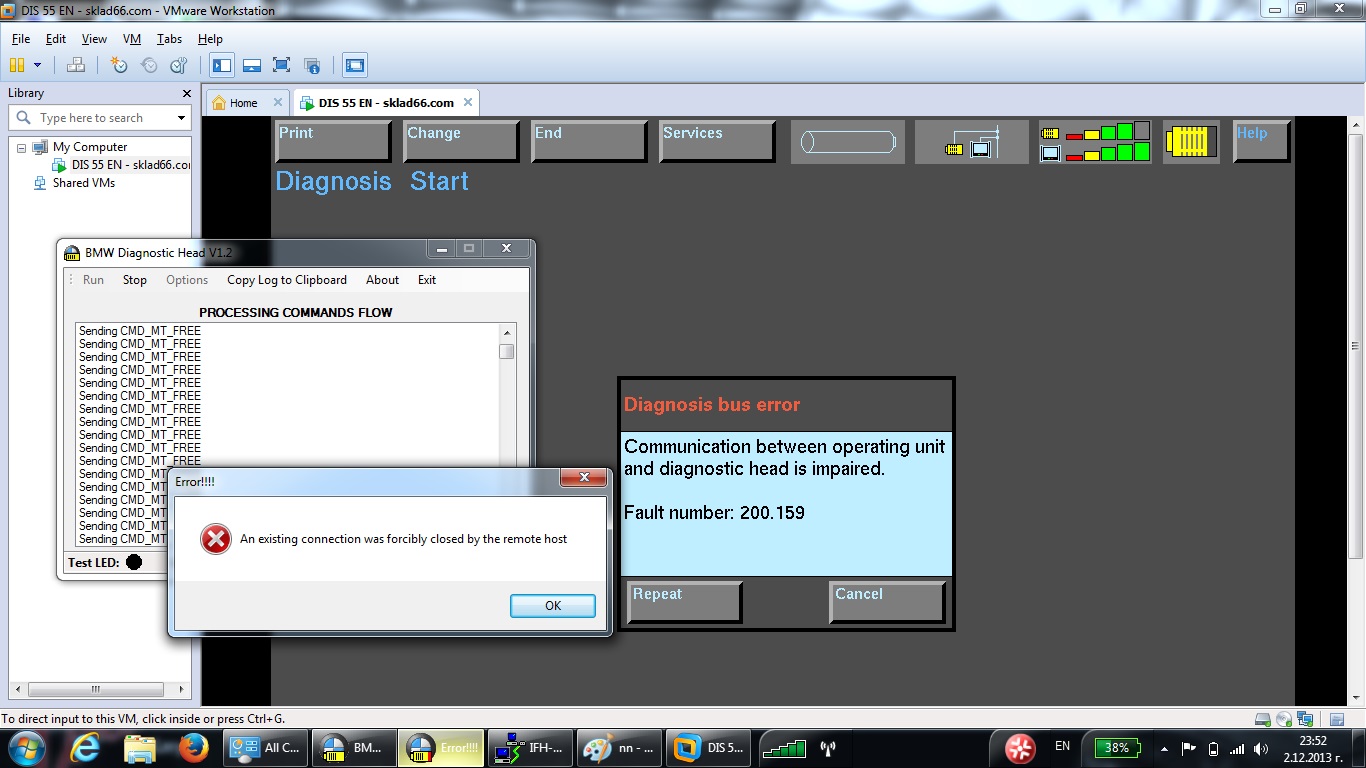Click the VMware pause (suspend) icon
This screenshot has width=1366, height=768.
(x=16, y=65)
